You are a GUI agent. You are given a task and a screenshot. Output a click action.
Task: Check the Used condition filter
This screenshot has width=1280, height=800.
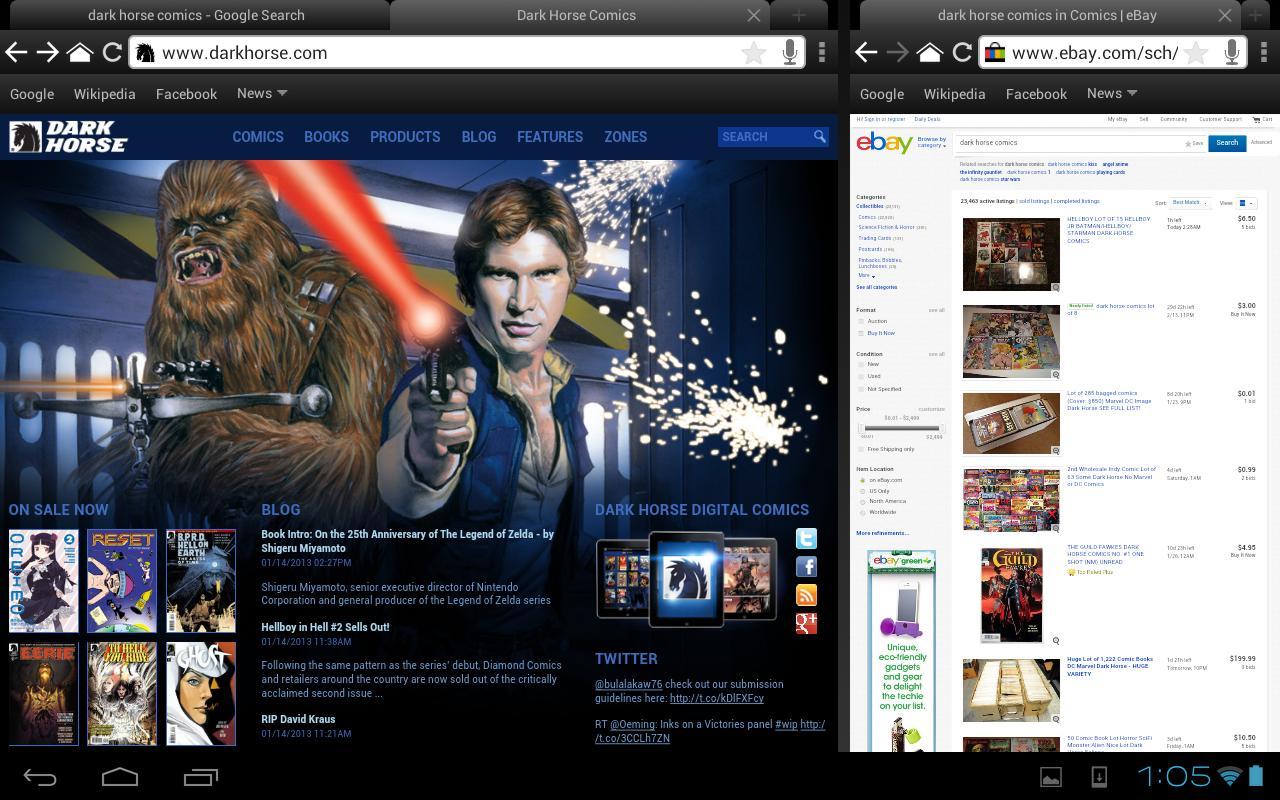[x=861, y=376]
